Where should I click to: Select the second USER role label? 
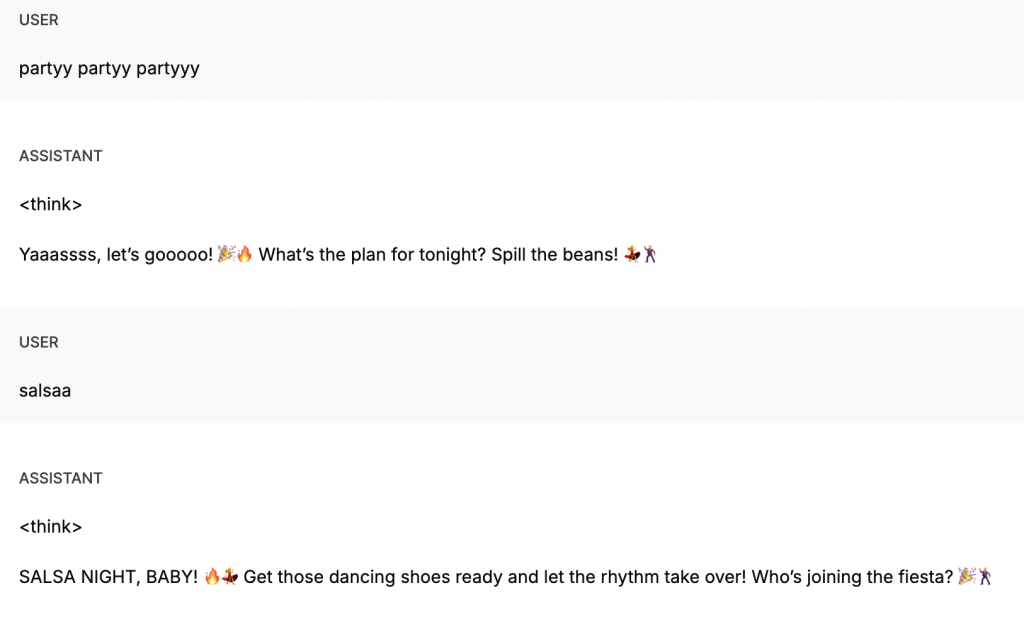tap(39, 342)
